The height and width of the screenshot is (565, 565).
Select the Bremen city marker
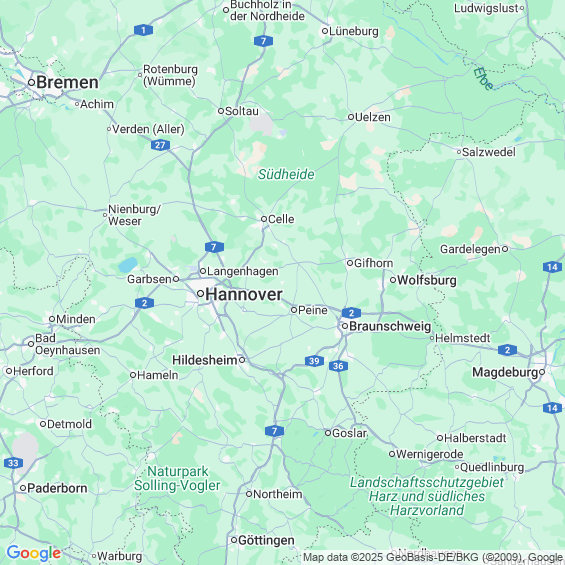click(x=31, y=83)
